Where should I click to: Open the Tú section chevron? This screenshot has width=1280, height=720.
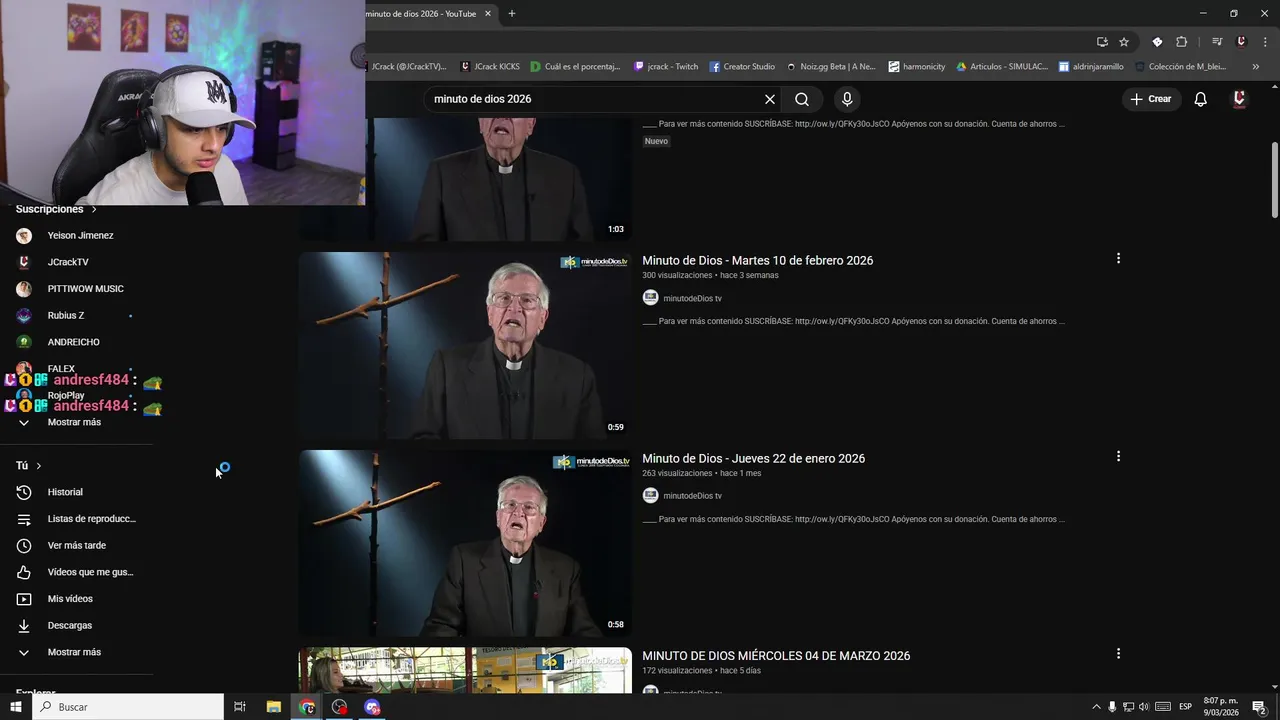(39, 466)
